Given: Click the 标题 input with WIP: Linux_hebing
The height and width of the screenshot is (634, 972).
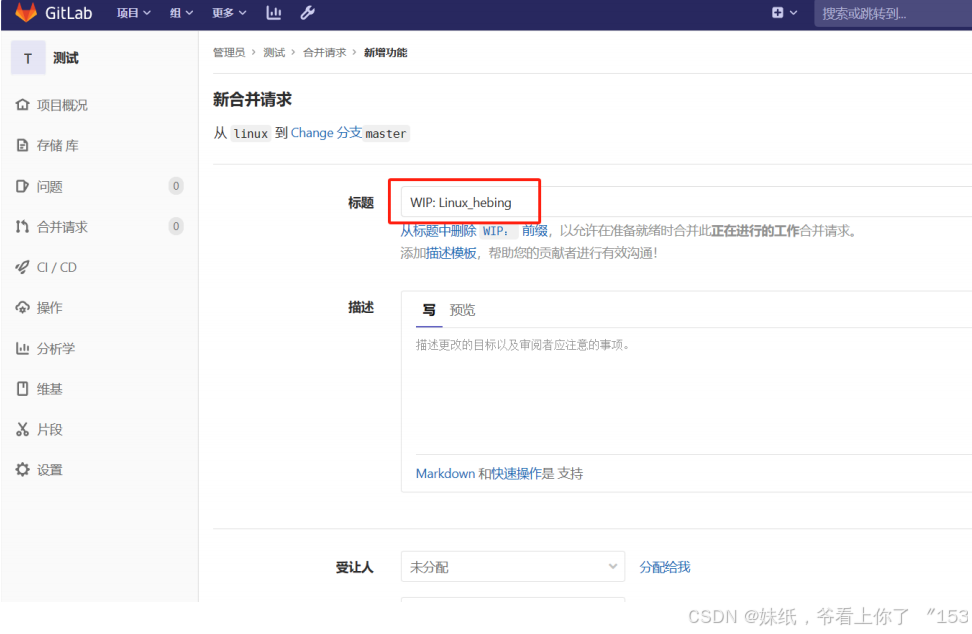Looking at the screenshot, I should [x=686, y=202].
